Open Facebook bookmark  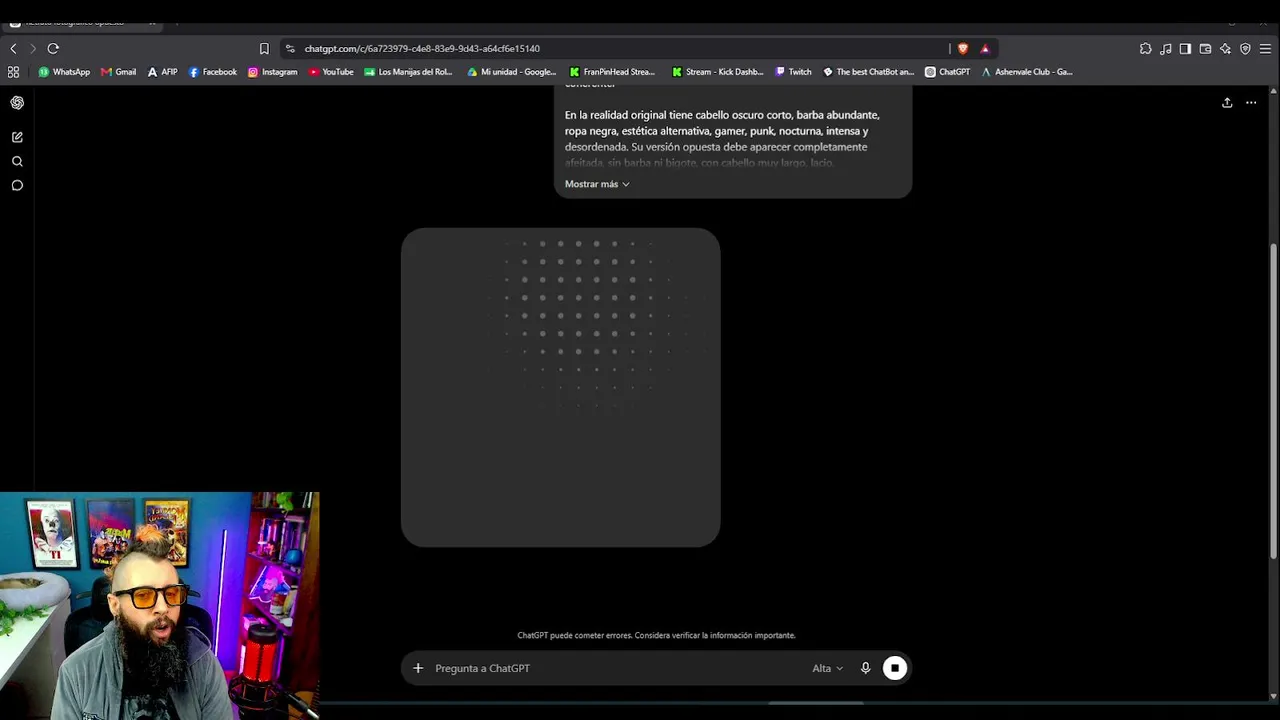click(212, 72)
